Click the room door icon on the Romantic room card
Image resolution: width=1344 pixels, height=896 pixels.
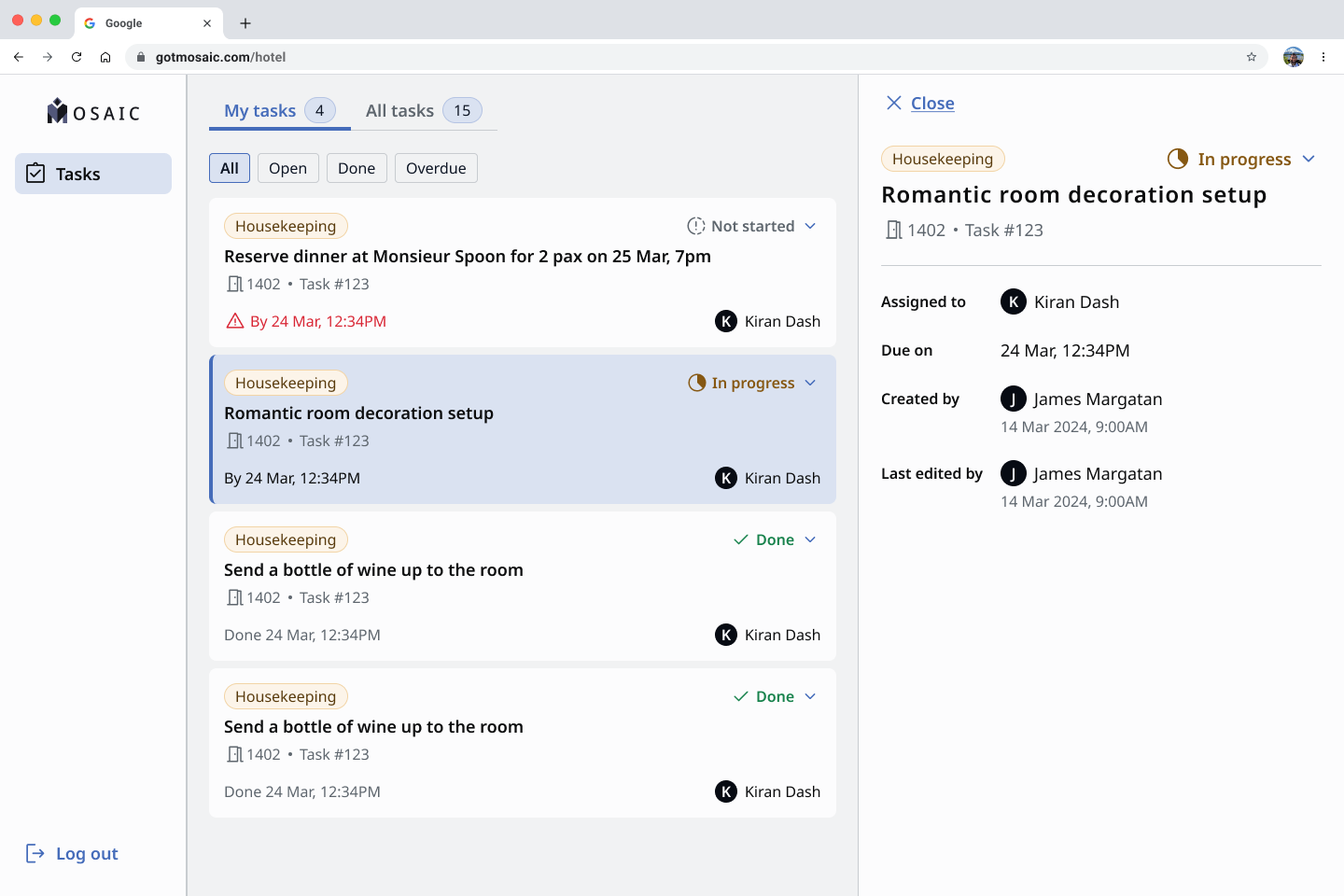click(x=235, y=441)
